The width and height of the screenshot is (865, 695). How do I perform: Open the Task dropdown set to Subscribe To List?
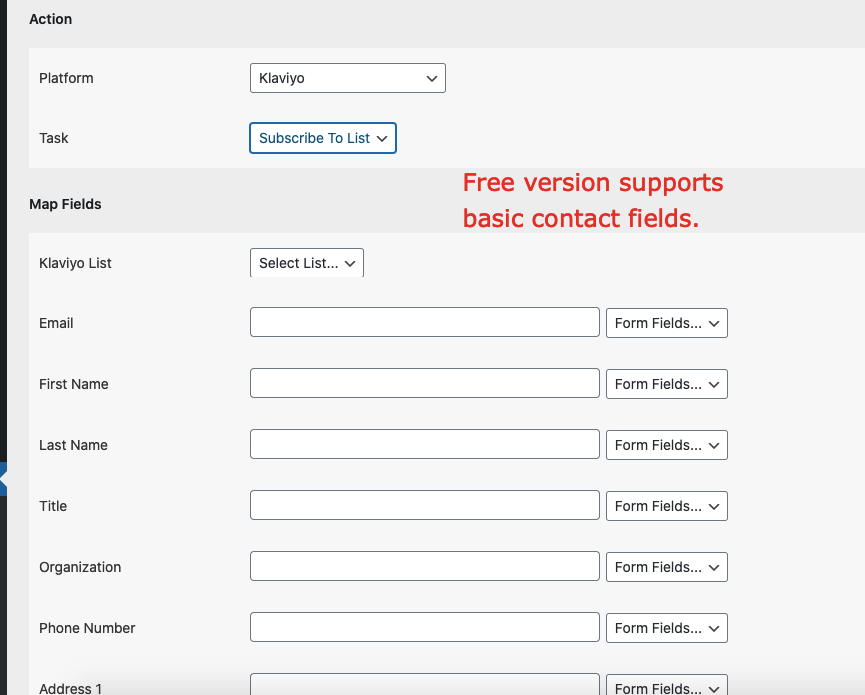pos(323,138)
